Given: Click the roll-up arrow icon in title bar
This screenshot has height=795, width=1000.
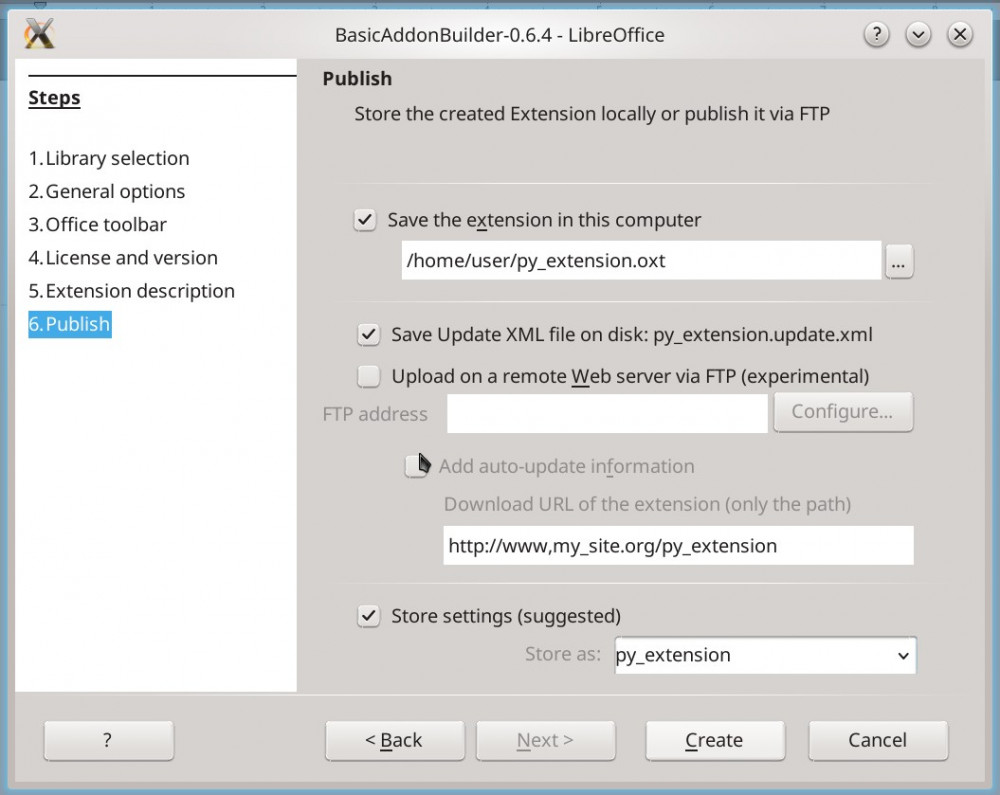Looking at the screenshot, I should point(918,35).
